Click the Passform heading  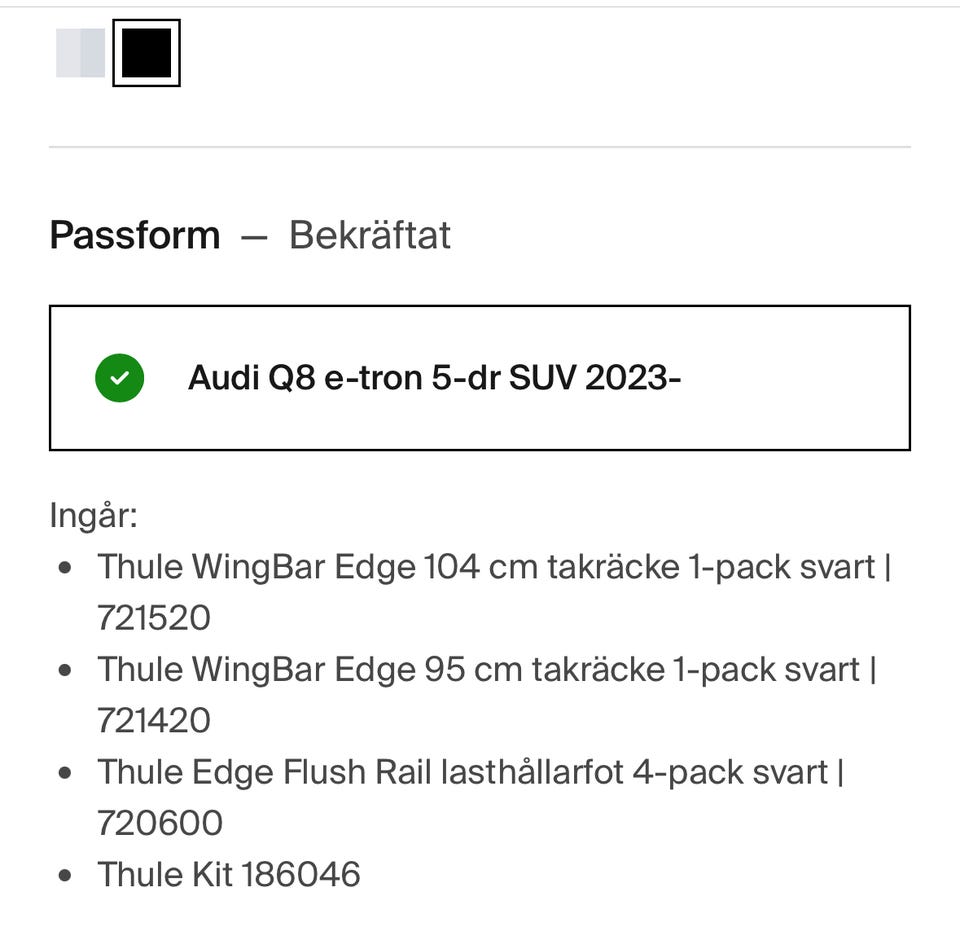135,236
